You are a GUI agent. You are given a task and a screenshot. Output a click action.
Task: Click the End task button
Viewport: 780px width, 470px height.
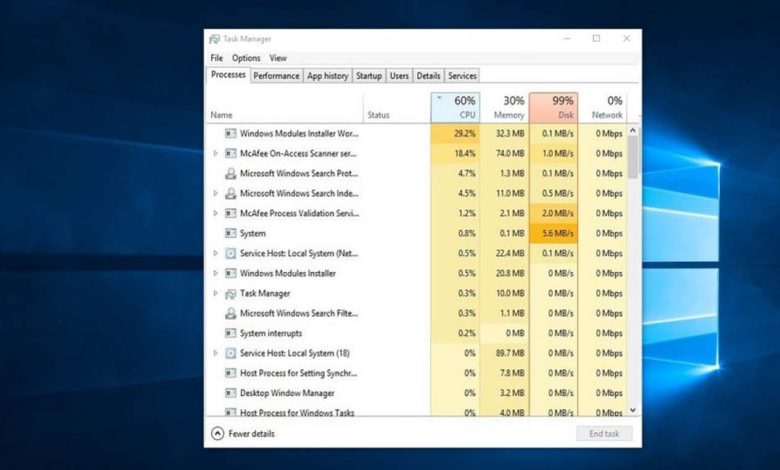604,434
